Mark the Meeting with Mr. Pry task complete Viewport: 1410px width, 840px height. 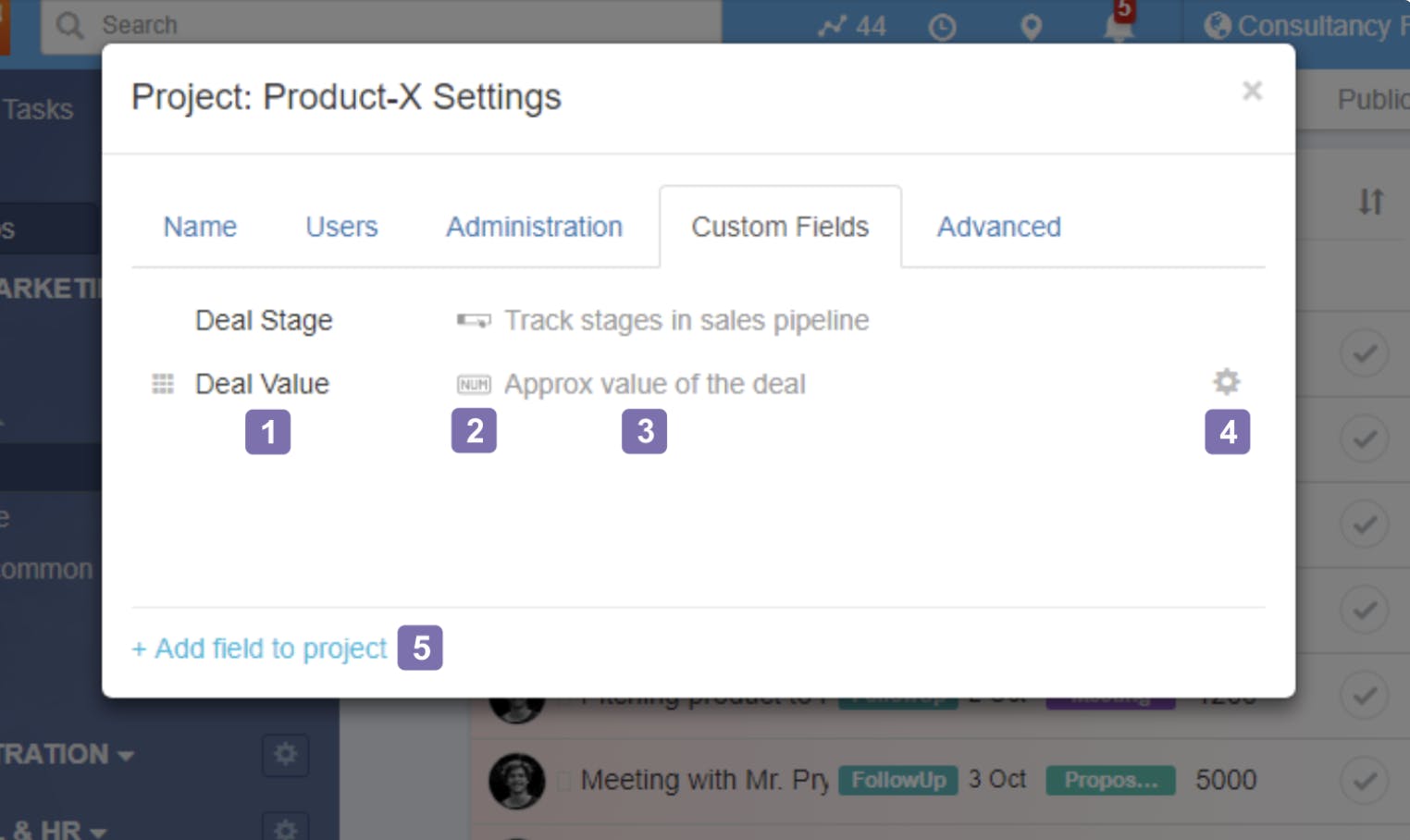[x=1365, y=780]
